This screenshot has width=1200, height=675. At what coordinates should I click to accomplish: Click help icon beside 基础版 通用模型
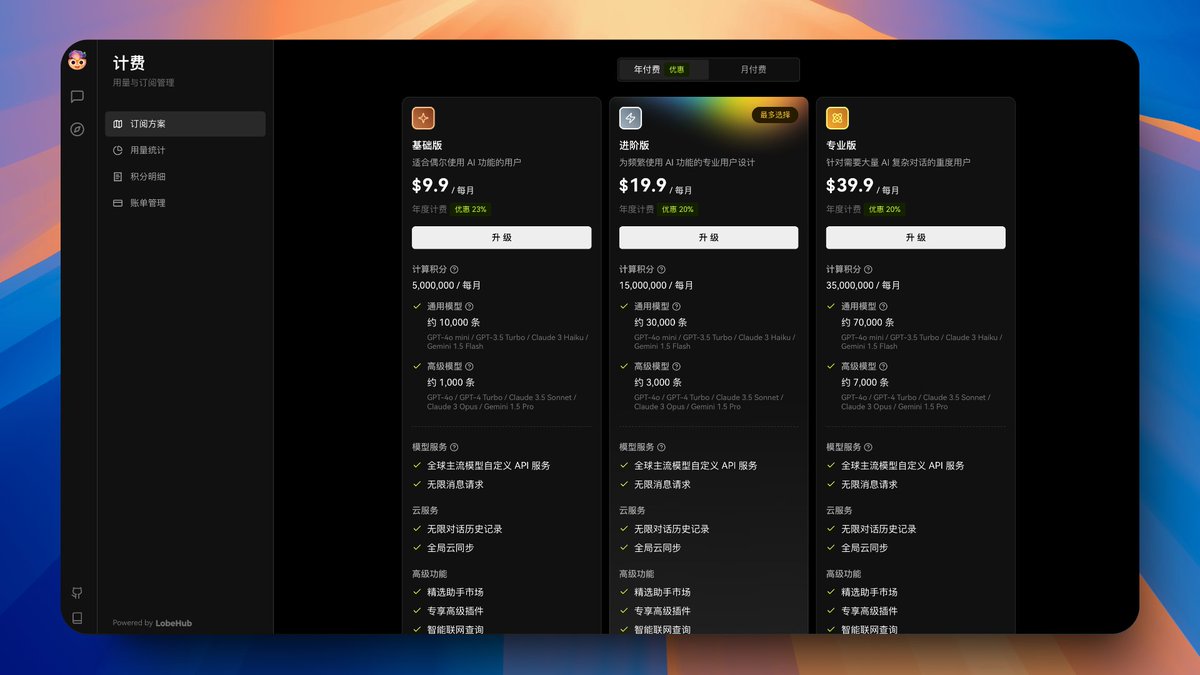click(469, 306)
